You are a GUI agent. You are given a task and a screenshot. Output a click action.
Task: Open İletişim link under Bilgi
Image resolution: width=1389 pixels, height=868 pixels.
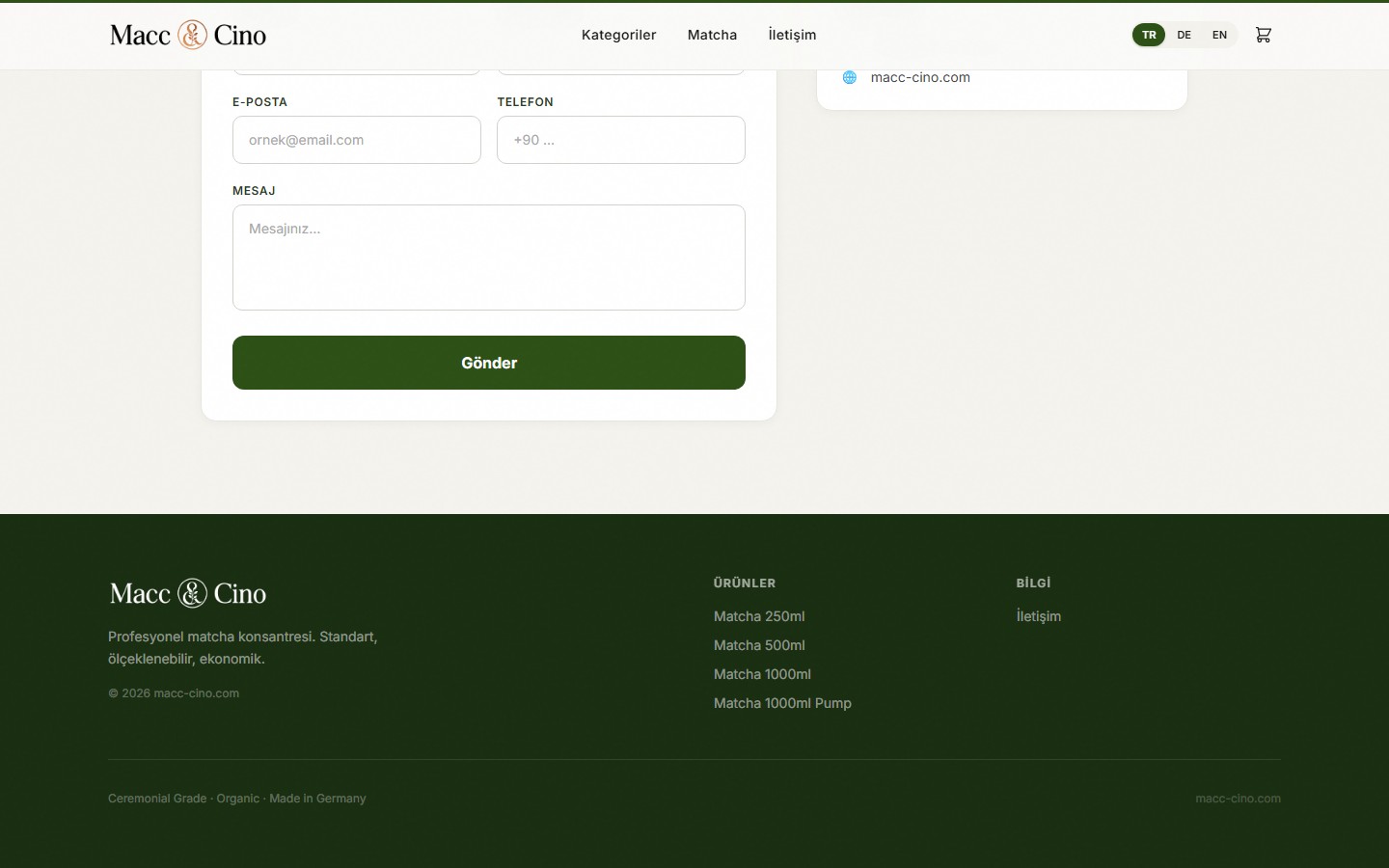click(1039, 616)
